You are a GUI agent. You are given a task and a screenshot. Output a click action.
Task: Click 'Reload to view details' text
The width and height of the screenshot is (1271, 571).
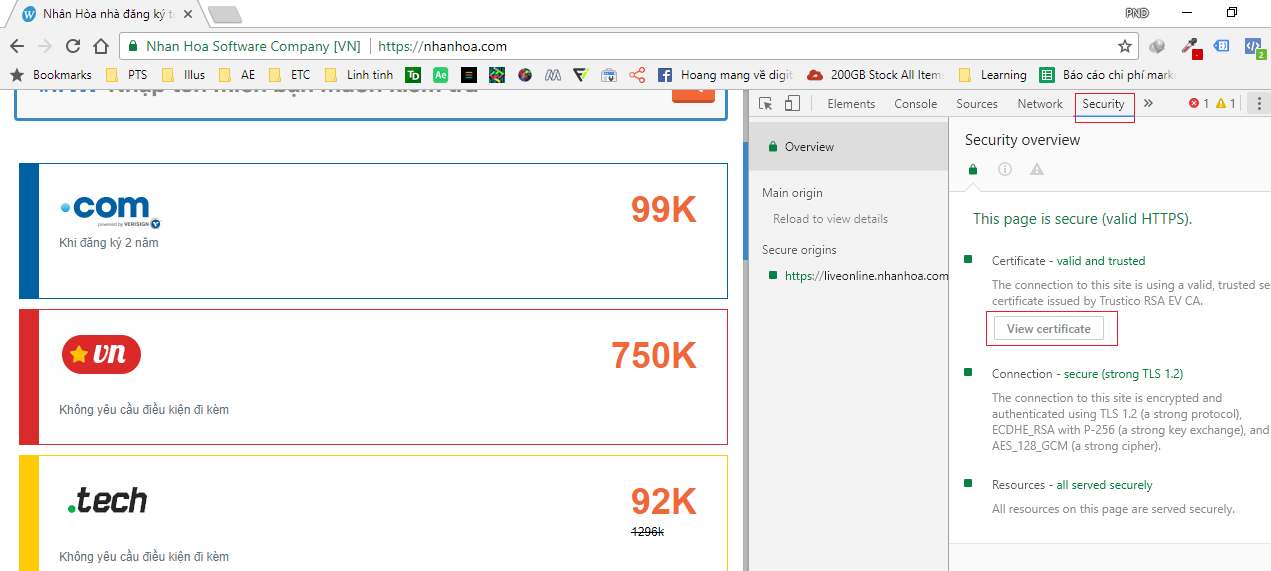point(830,219)
